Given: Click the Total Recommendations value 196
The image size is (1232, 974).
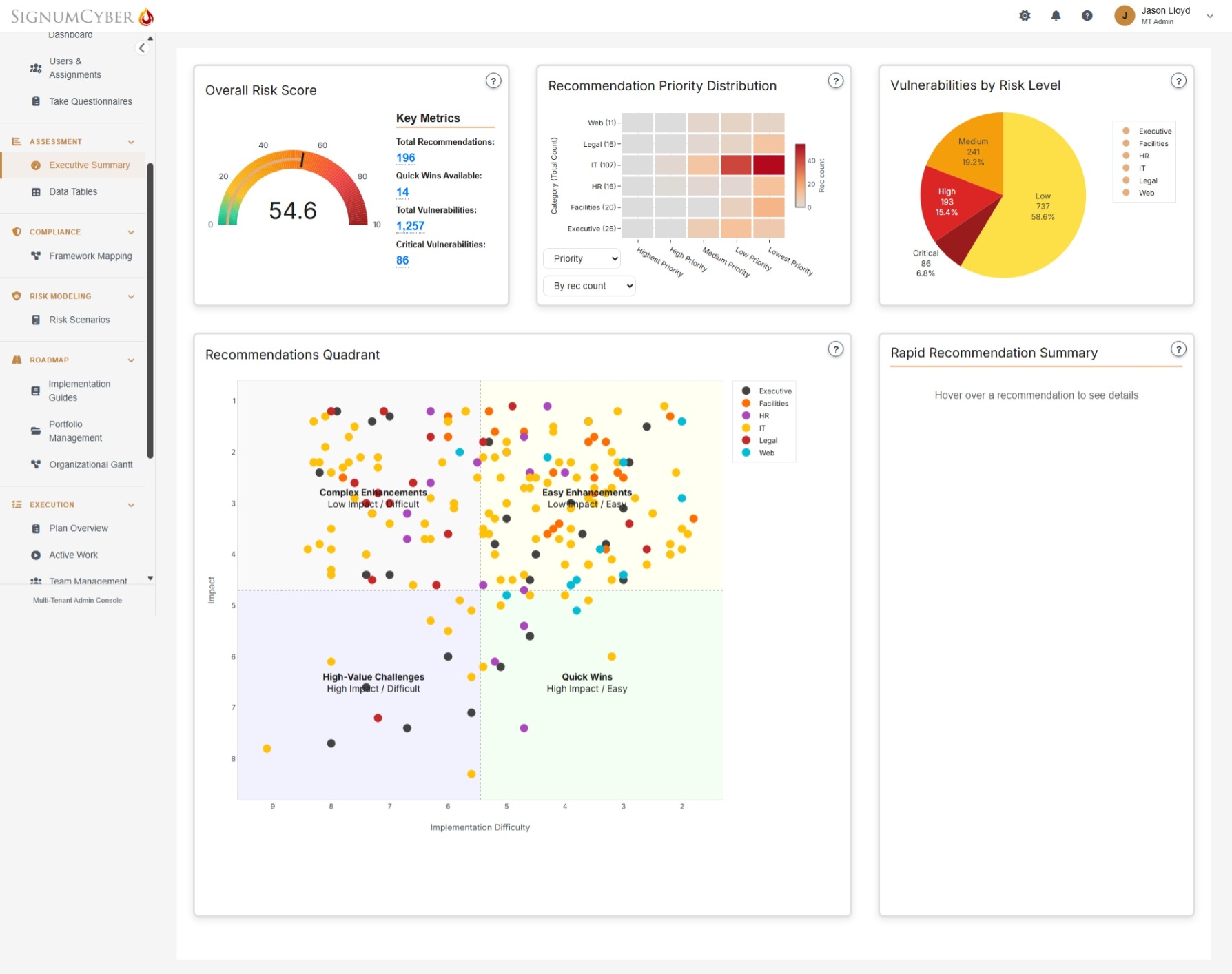Looking at the screenshot, I should [405, 158].
